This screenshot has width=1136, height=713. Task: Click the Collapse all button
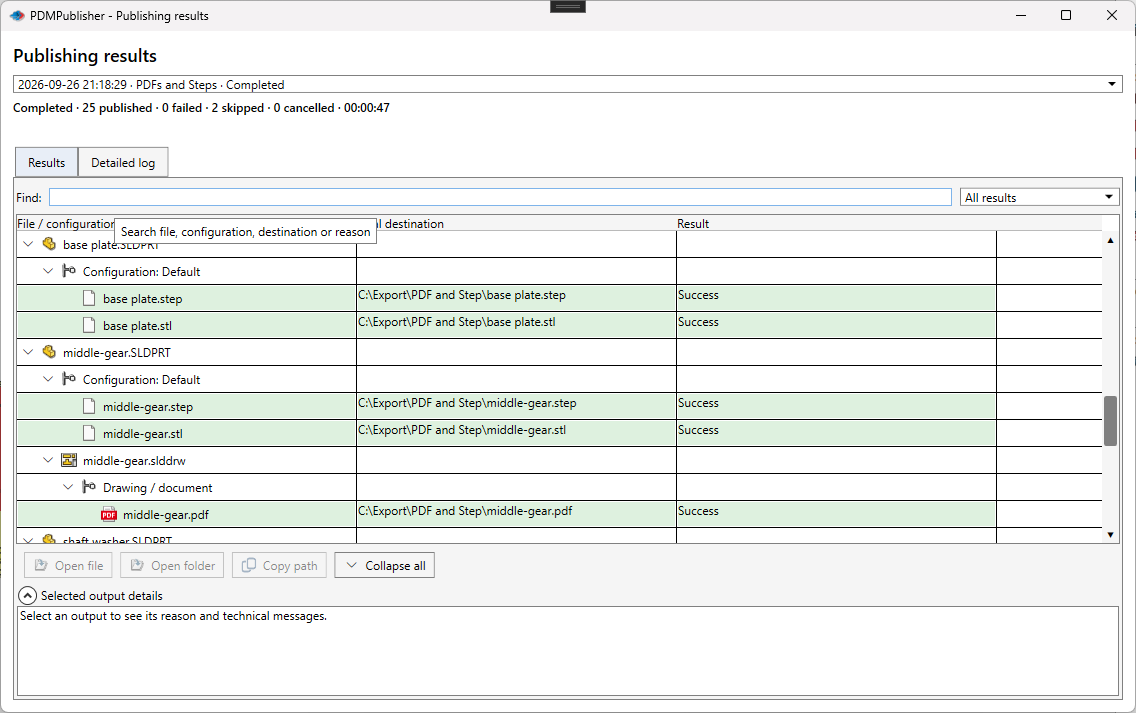(x=385, y=565)
